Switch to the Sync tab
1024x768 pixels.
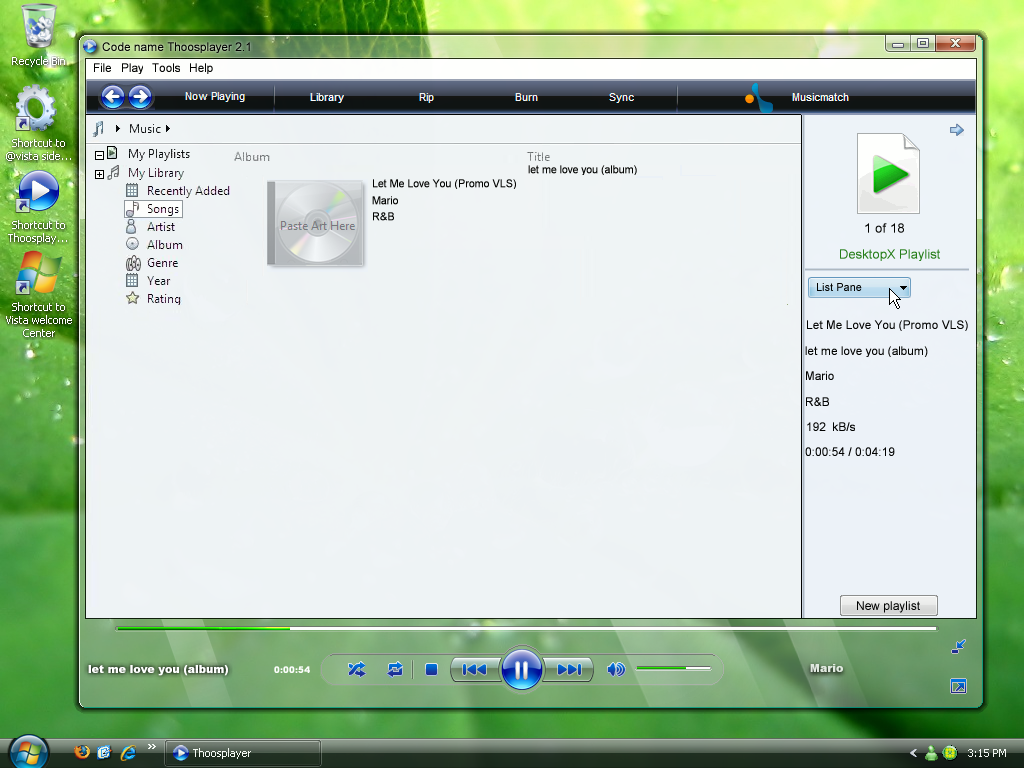click(x=622, y=97)
